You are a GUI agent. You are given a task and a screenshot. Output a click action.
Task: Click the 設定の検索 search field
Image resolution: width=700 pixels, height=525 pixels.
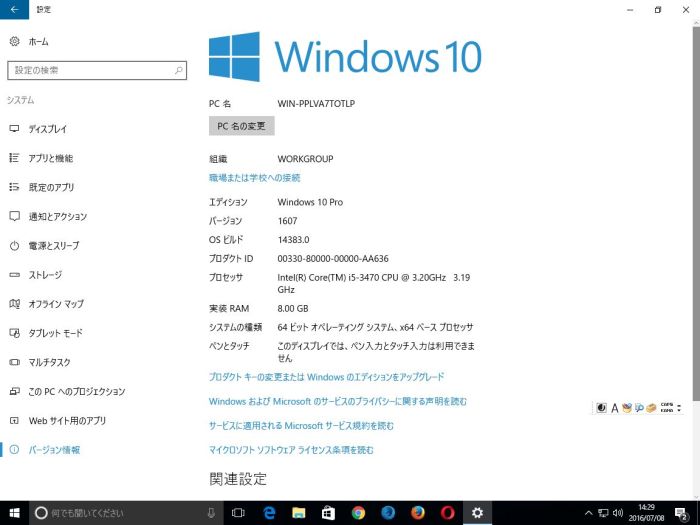tap(90, 70)
